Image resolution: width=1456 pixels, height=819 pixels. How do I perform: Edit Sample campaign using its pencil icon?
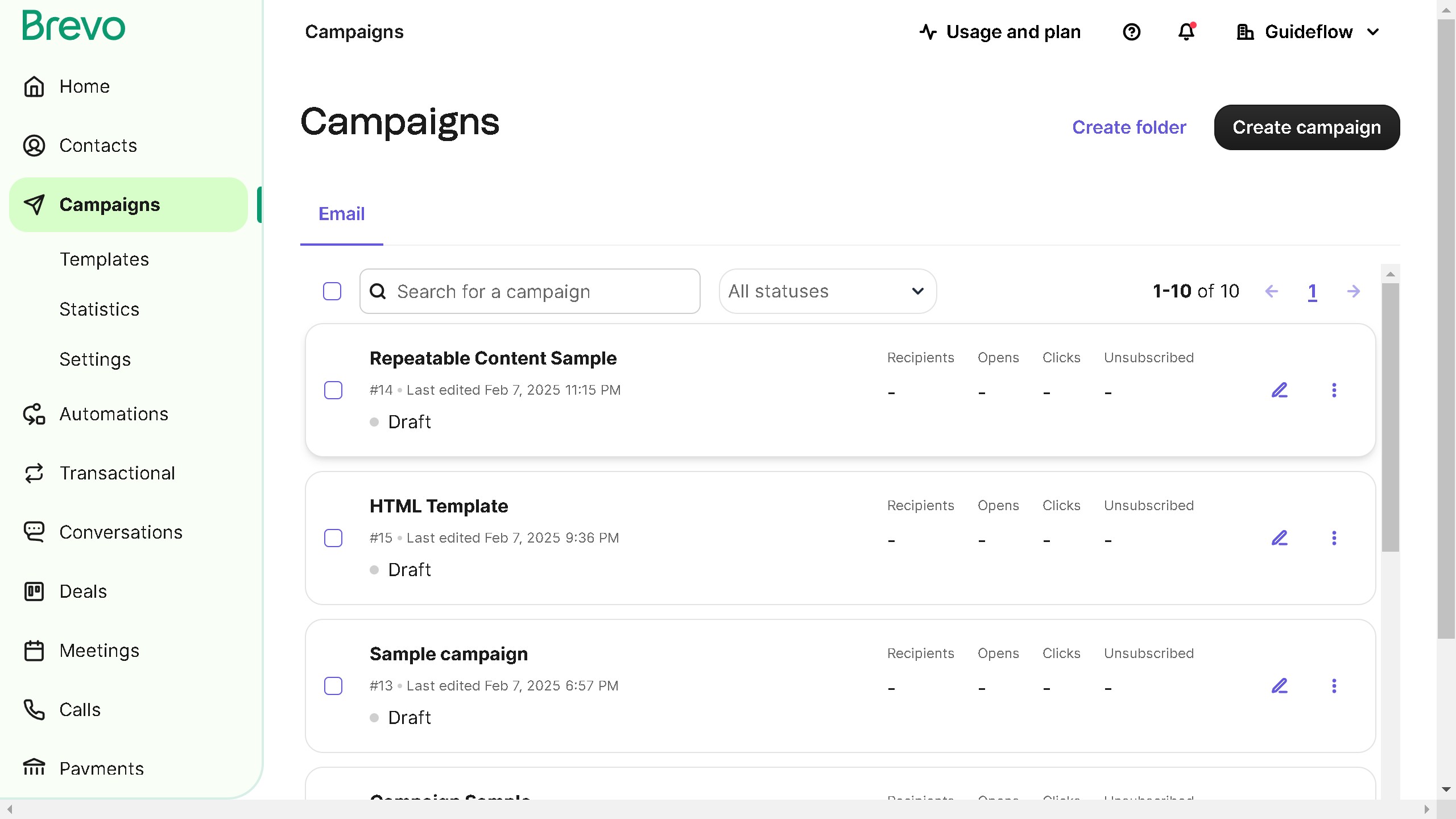coord(1279,685)
